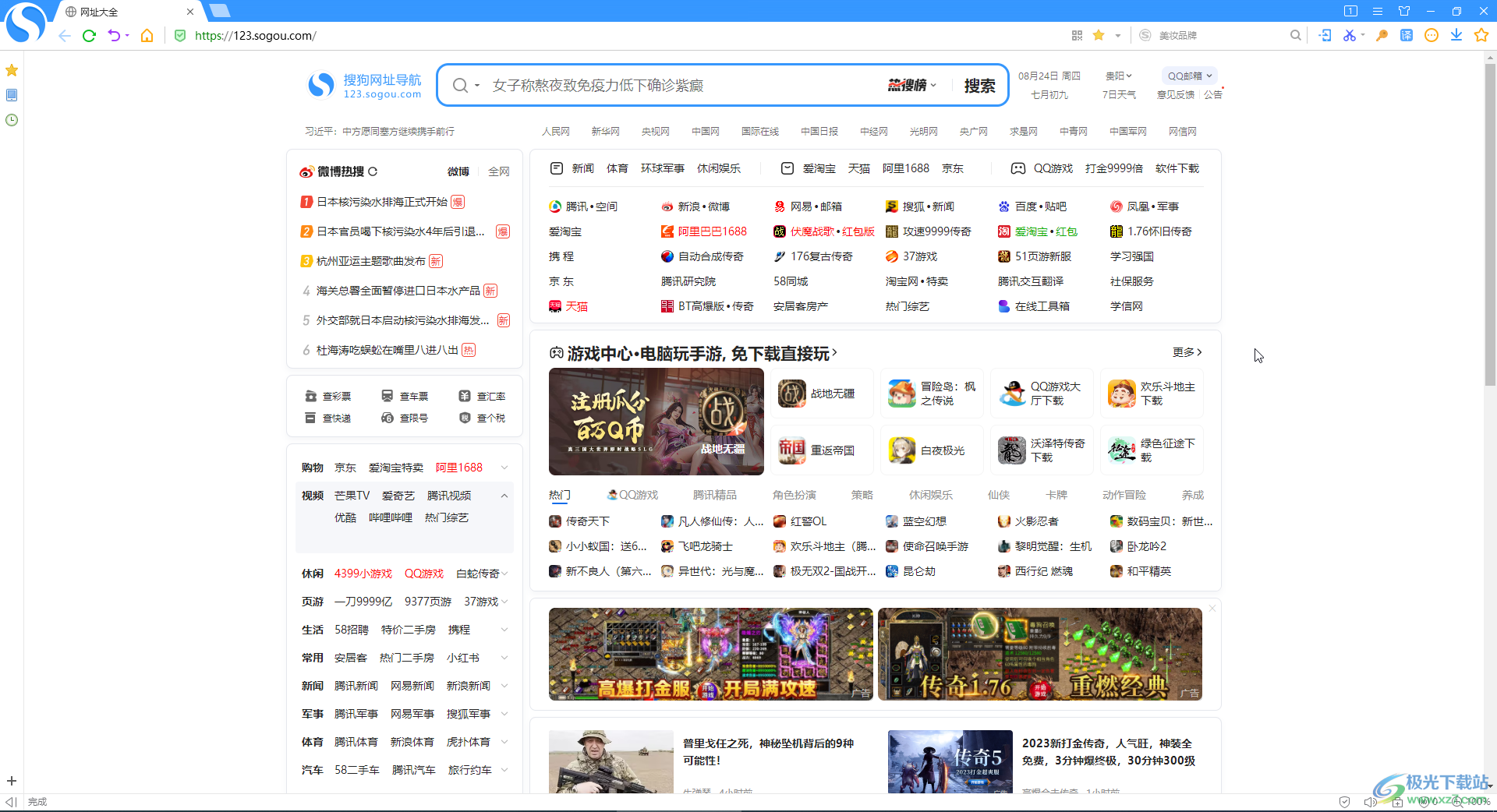Open the QQ邮箱 dropdown

pyautogui.click(x=1190, y=76)
